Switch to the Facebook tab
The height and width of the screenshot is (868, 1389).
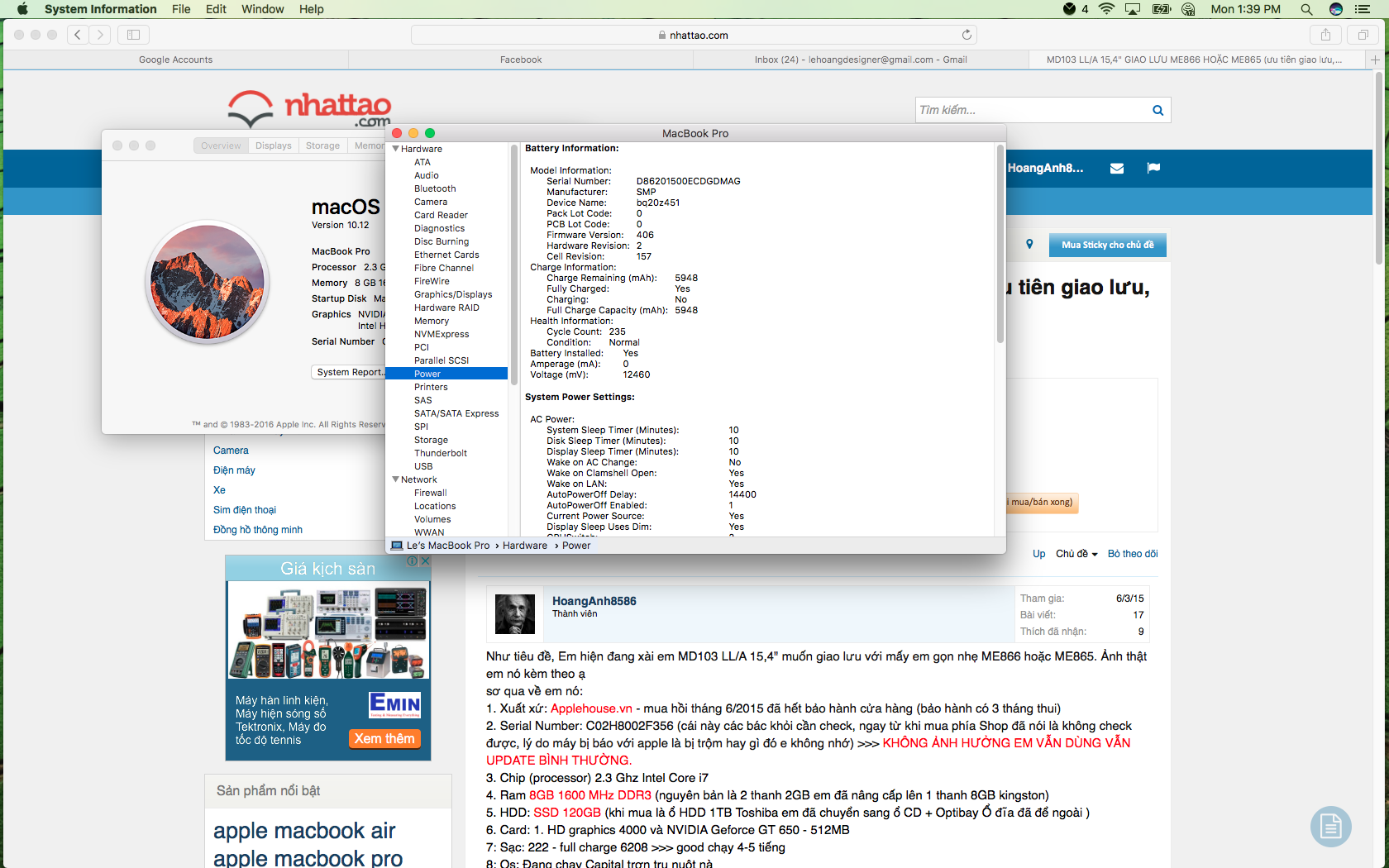pos(521,60)
